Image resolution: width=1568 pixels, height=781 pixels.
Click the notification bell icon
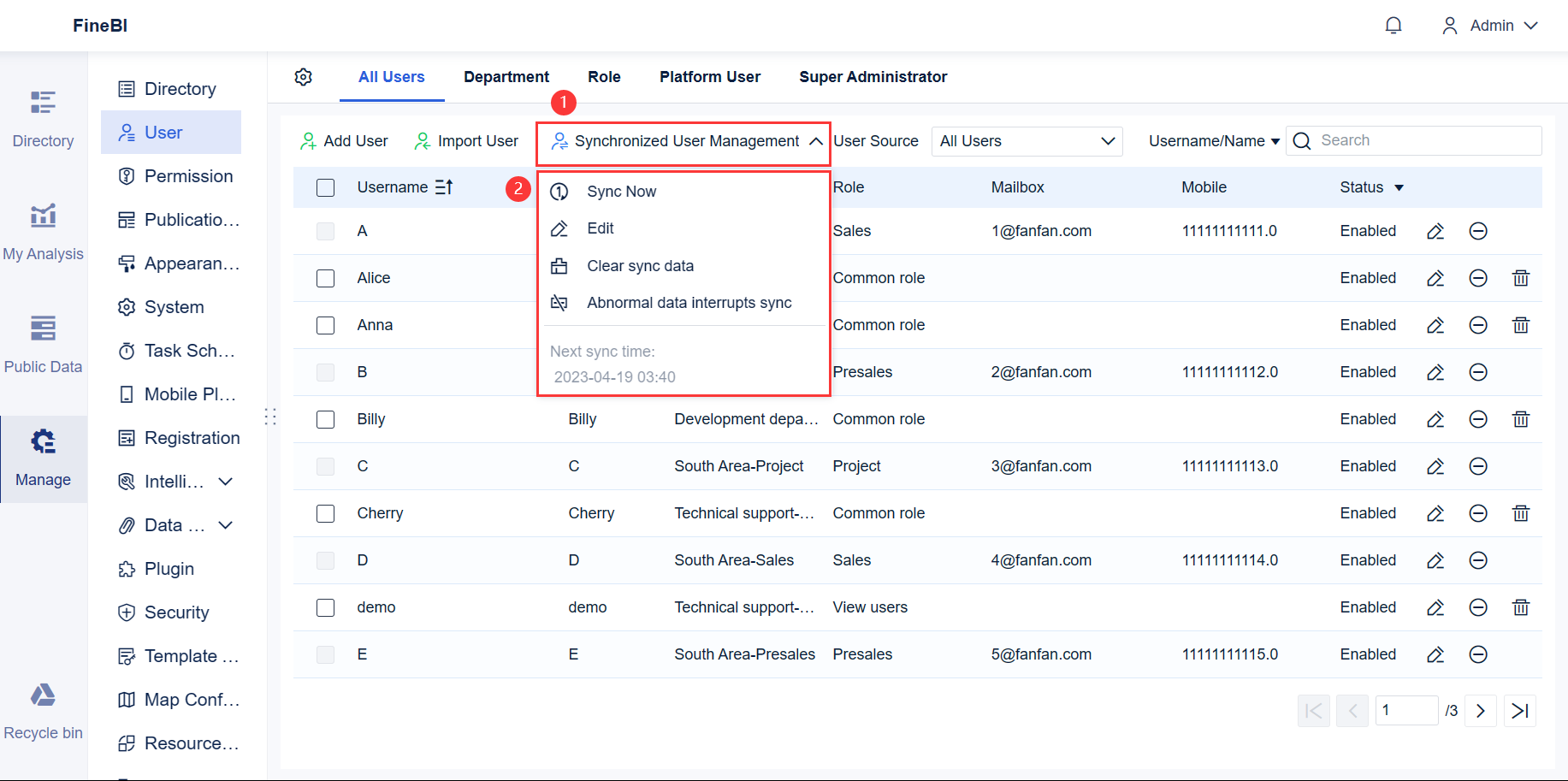coord(1393,25)
